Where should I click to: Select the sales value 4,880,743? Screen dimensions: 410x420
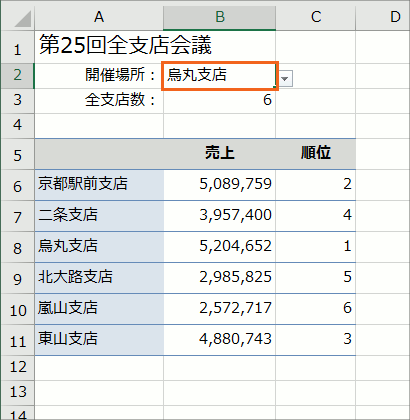pyautogui.click(x=220, y=340)
